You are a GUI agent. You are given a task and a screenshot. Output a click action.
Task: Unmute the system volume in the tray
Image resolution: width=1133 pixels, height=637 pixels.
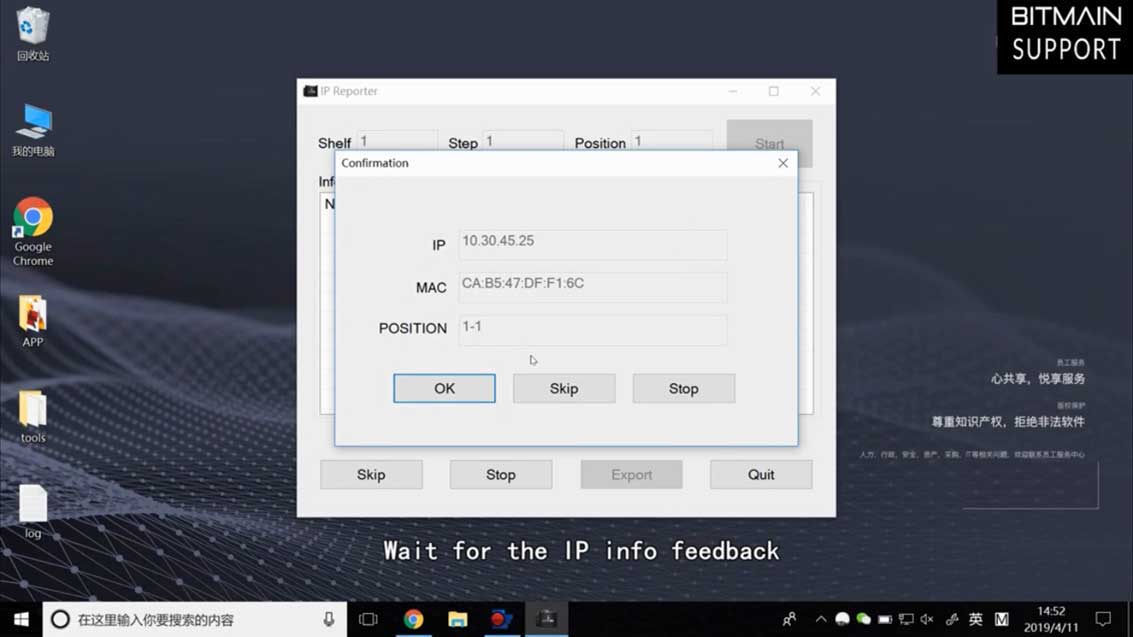[926, 618]
